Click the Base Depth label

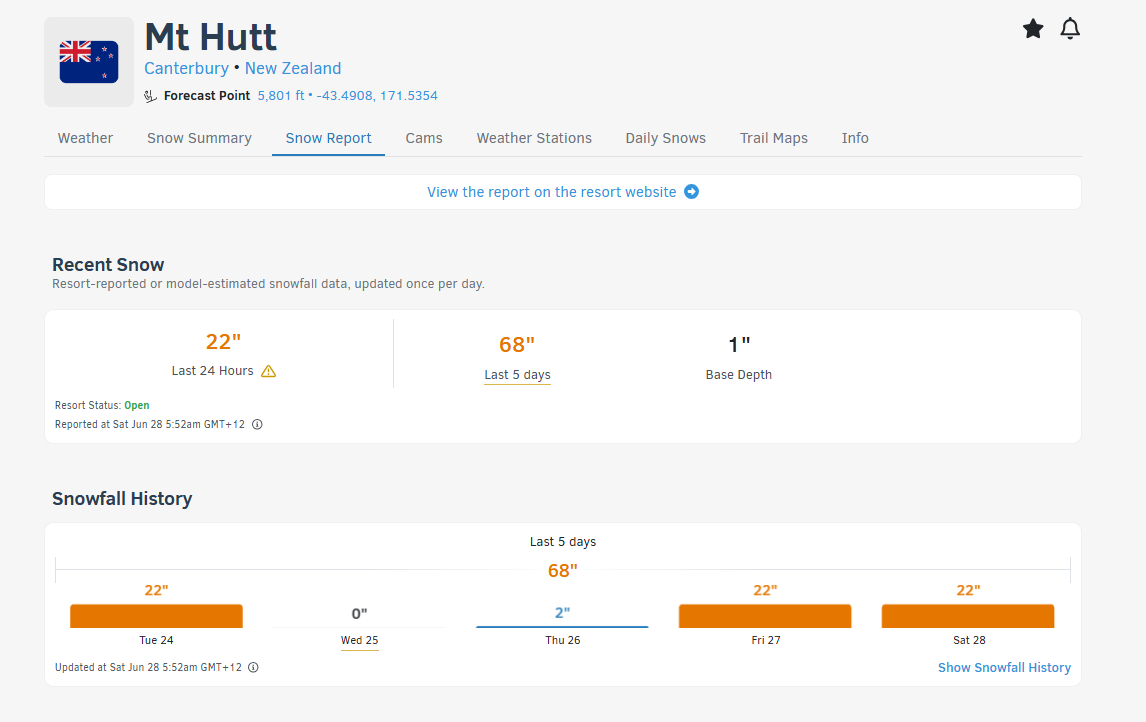739,375
